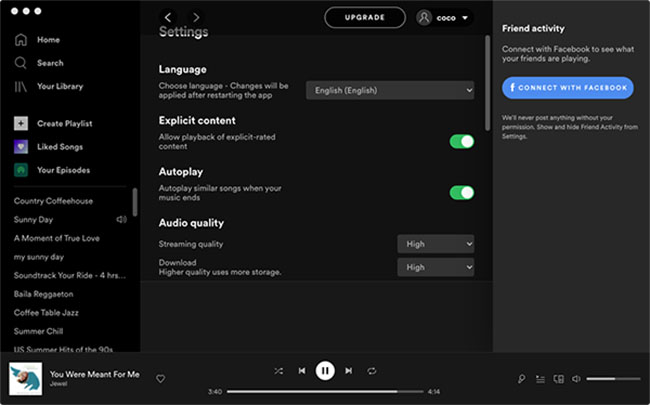This screenshot has width=650, height=405.
Task: Toggle repeat mode
Action: point(372,371)
